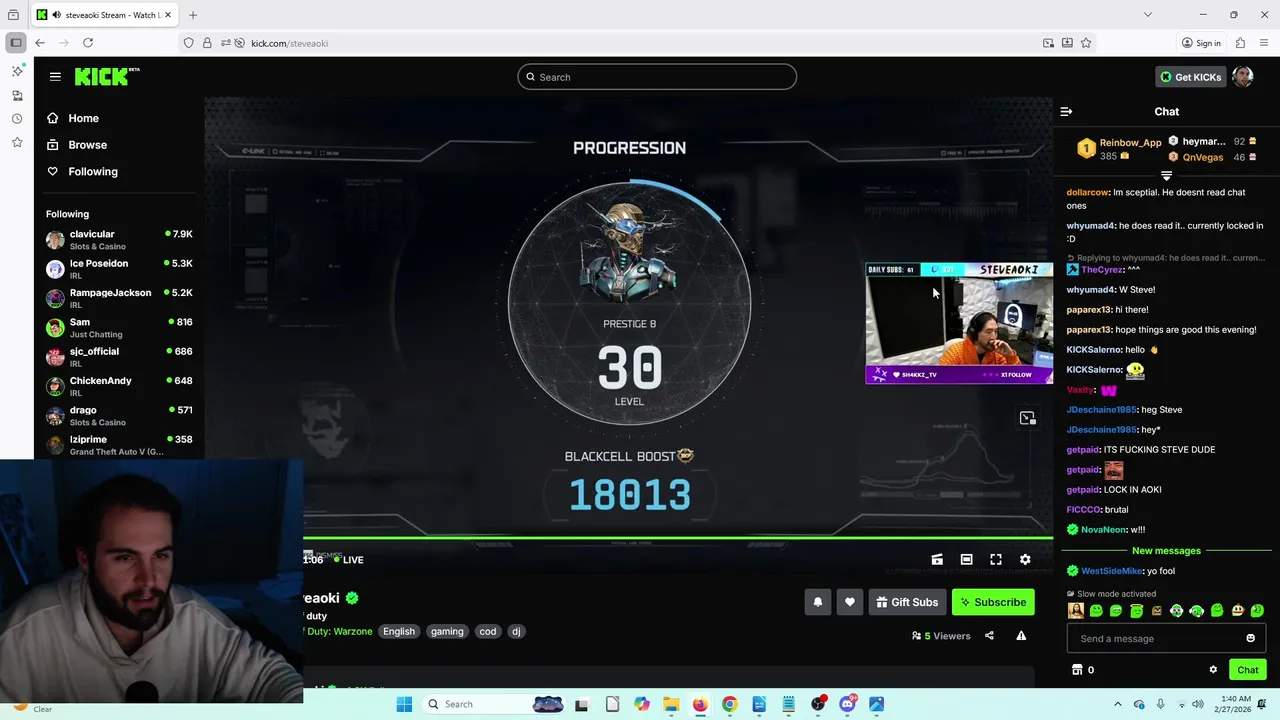Click Sign in in Firefox toolbar
Screen dimensions: 1280x720
1201,43
